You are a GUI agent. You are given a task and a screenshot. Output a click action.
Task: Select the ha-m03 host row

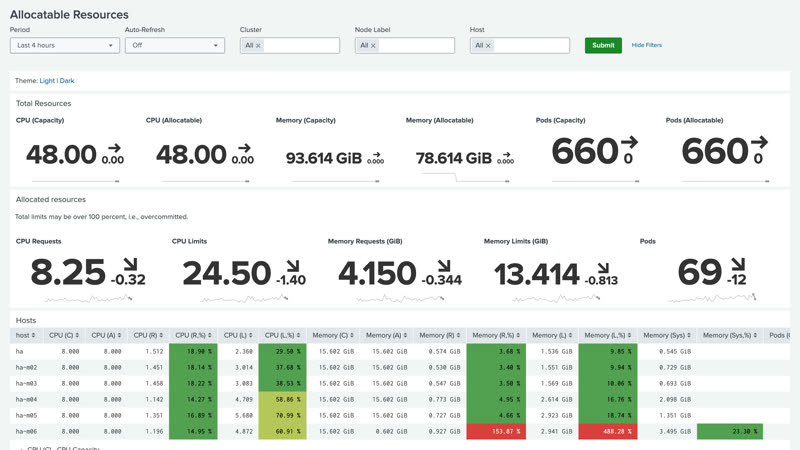399,383
